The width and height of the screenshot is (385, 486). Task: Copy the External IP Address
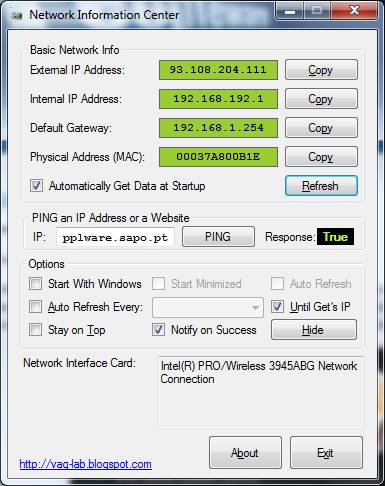321,70
